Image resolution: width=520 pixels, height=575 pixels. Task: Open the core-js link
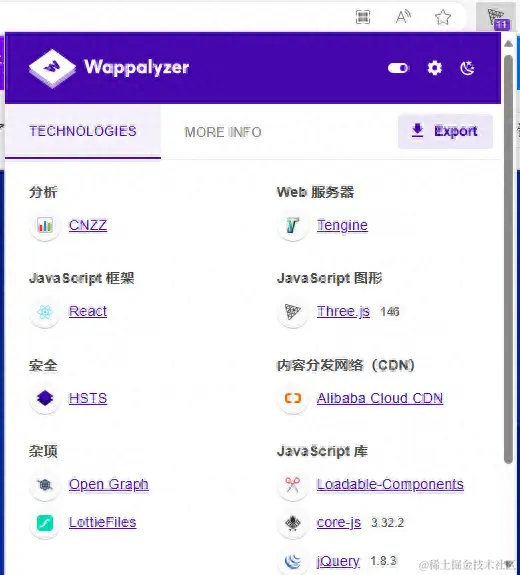(339, 523)
